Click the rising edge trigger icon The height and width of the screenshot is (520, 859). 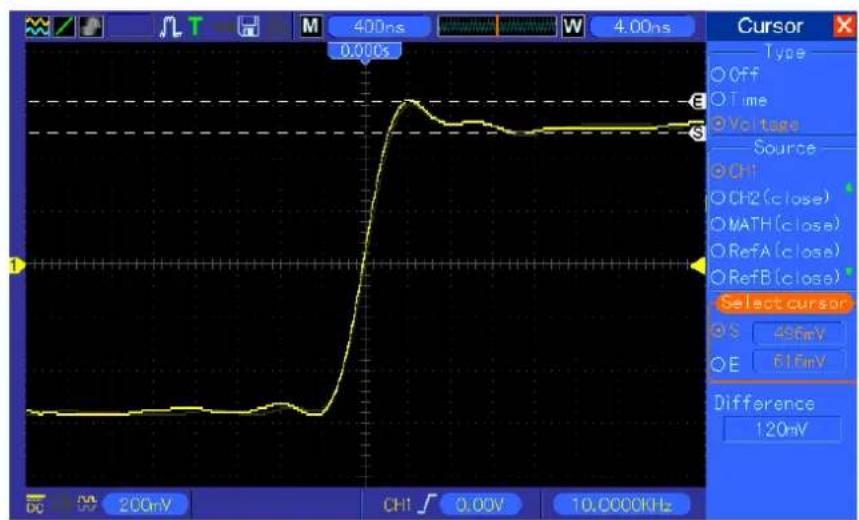pyautogui.click(x=429, y=504)
